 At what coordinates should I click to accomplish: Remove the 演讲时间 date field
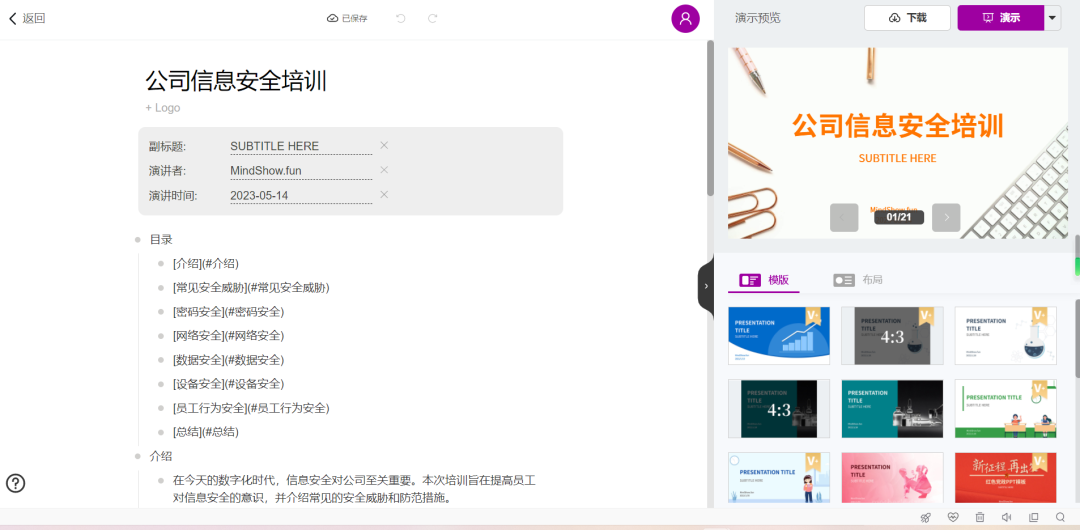point(384,194)
